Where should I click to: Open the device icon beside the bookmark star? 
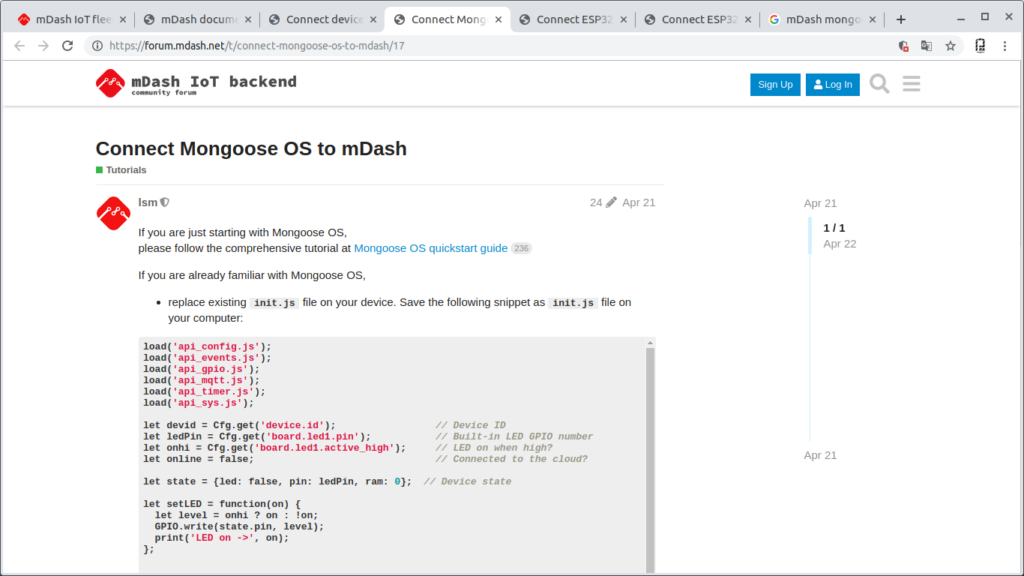coord(980,46)
